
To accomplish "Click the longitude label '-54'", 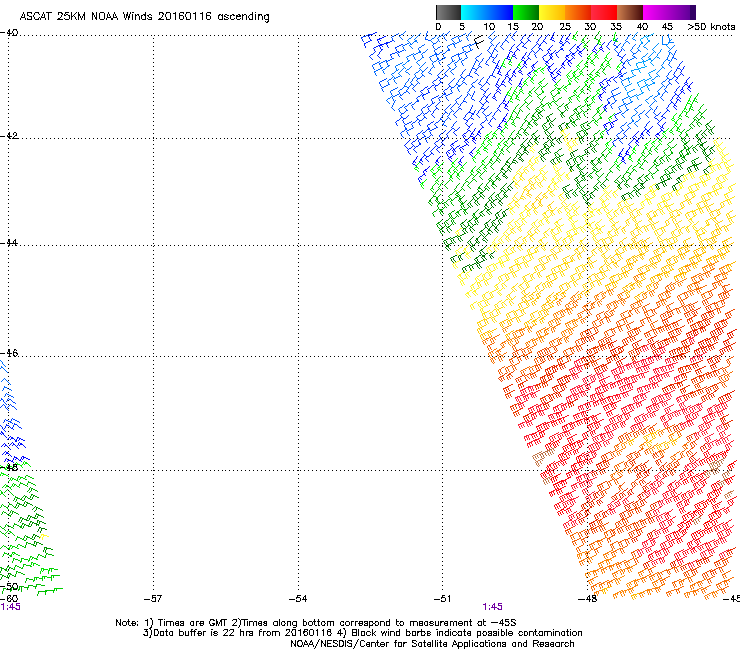I will pyautogui.click(x=298, y=599).
